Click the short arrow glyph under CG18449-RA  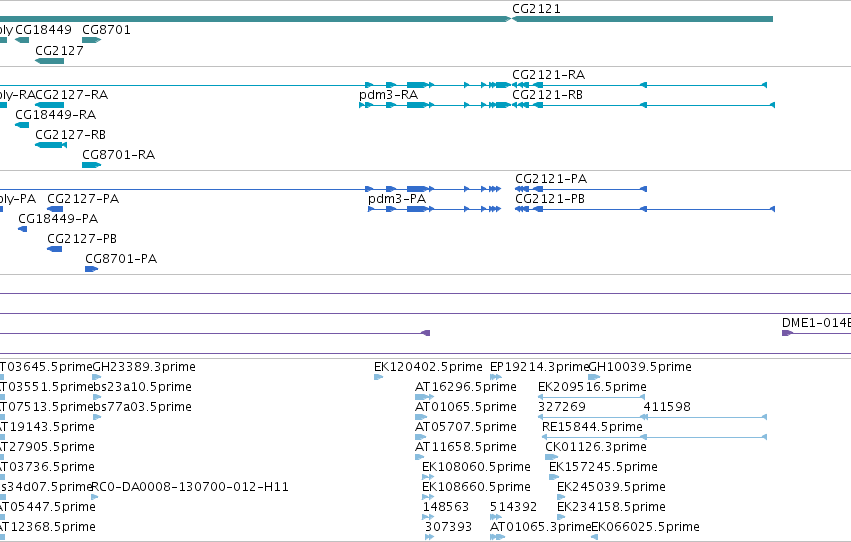tap(22, 125)
